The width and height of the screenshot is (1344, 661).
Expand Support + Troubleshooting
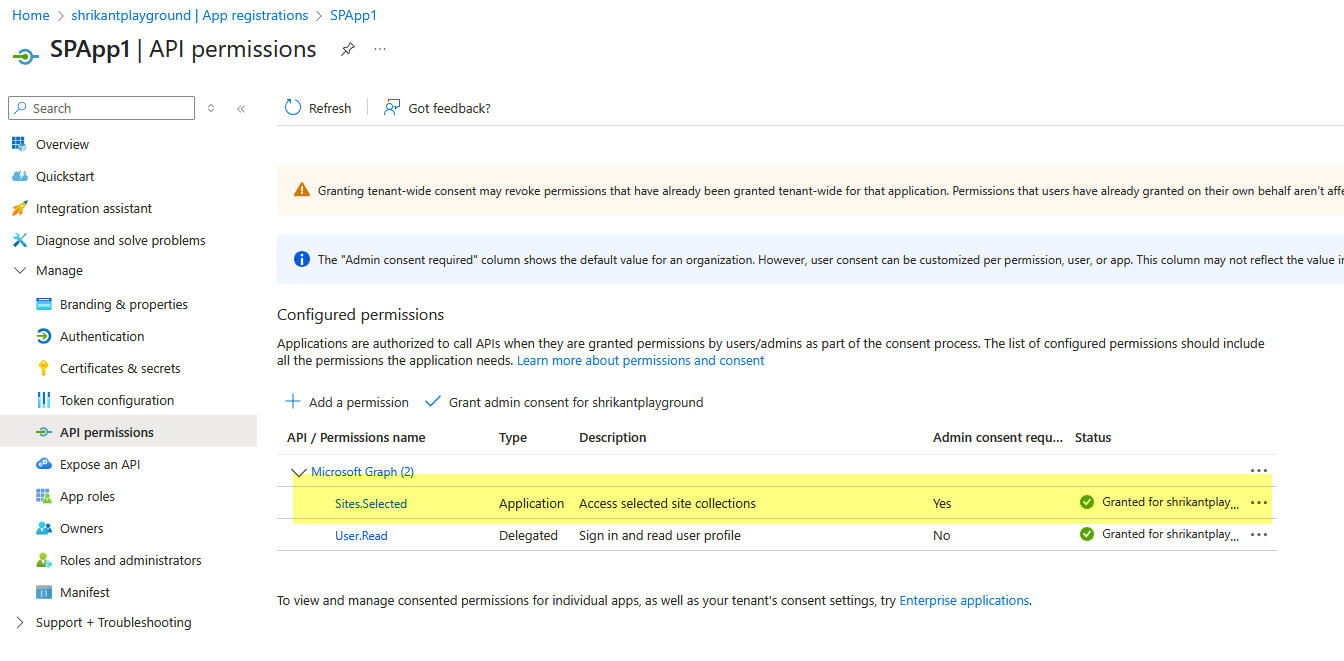click(114, 622)
